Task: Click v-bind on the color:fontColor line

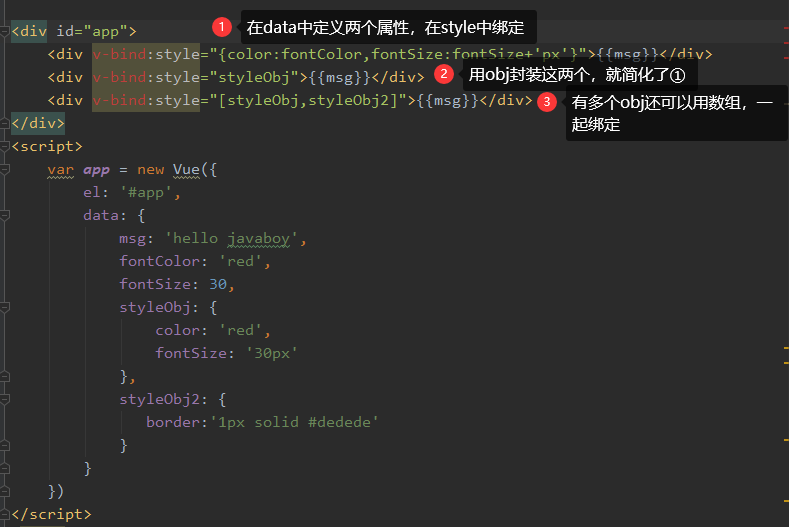Action: (x=119, y=54)
